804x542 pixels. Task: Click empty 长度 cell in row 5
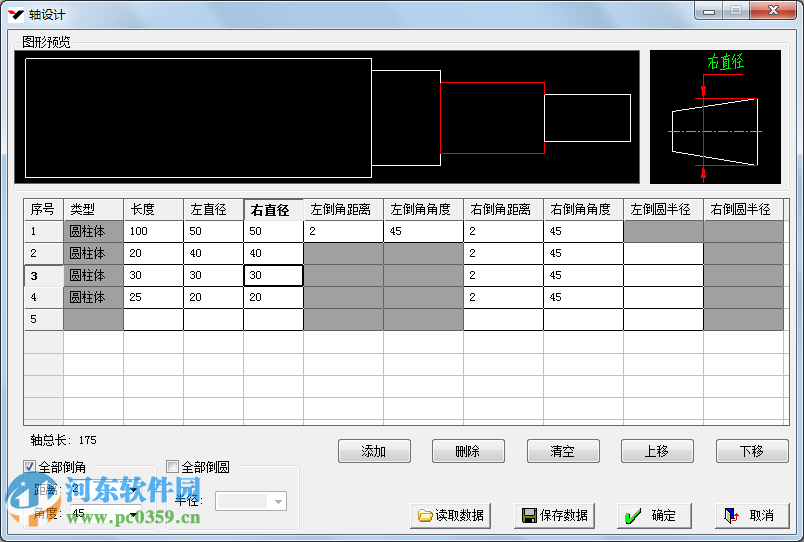click(x=153, y=319)
